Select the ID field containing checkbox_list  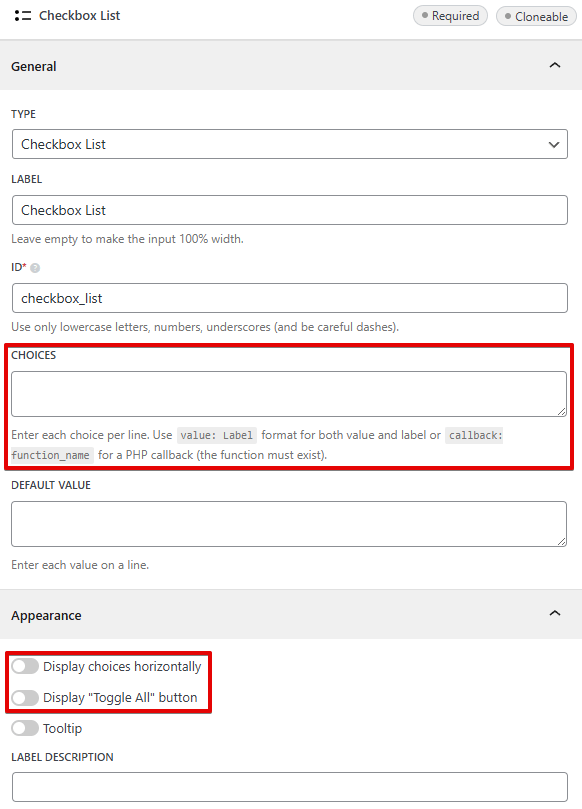(290, 297)
